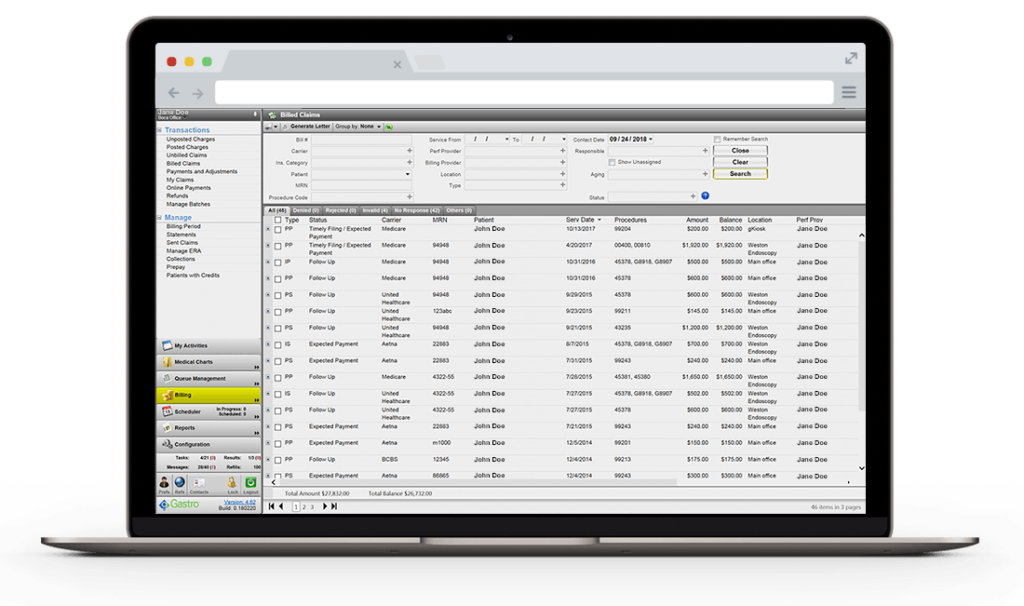Check the Show Unassigned checkbox
The image size is (1024, 606).
click(x=613, y=161)
